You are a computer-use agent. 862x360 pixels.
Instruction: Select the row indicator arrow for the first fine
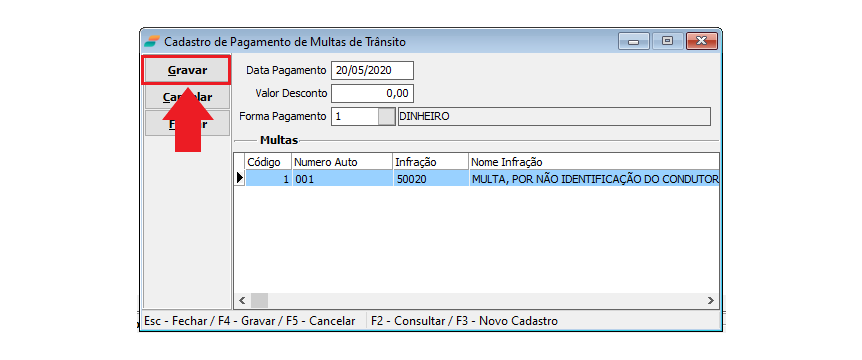(240, 178)
